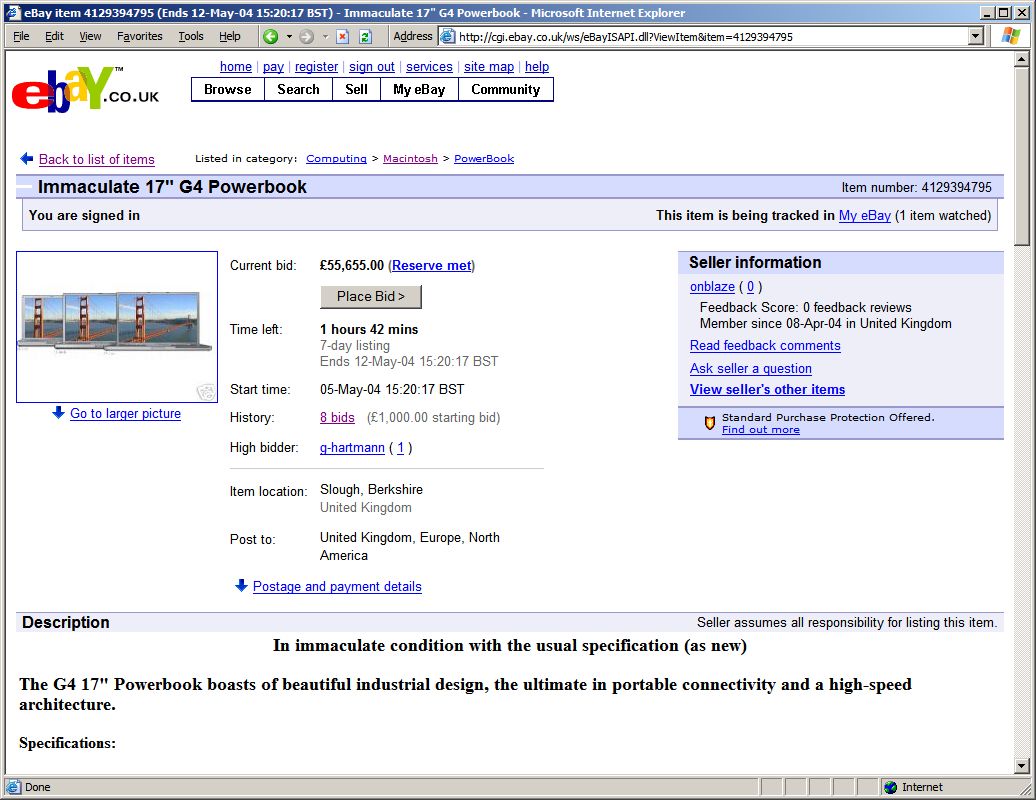Open the Favorites menu
The height and width of the screenshot is (800, 1036).
pos(139,36)
